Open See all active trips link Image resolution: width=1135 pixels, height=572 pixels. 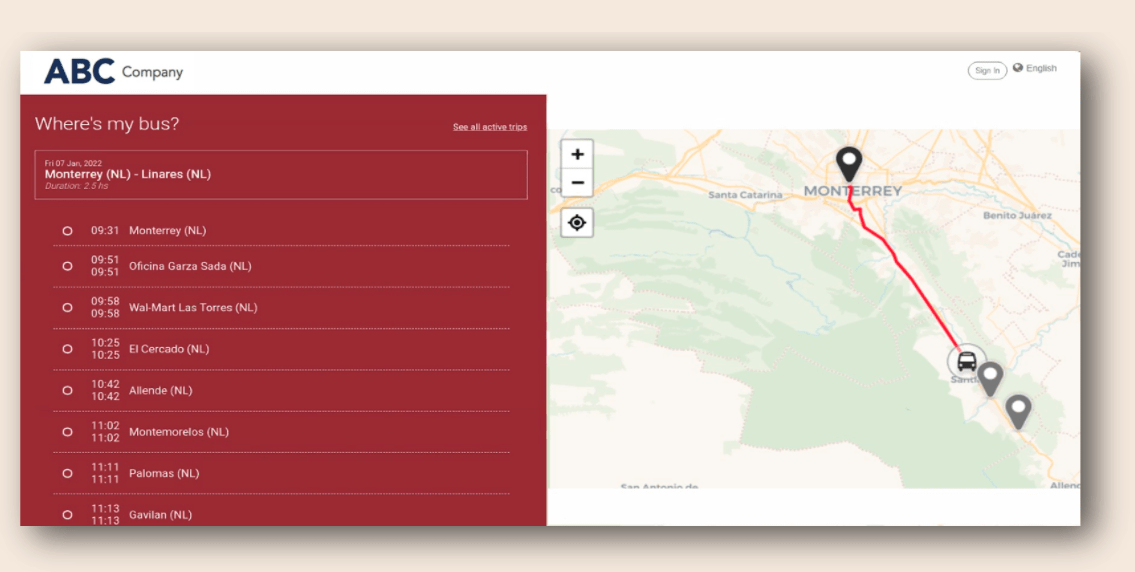pos(490,127)
